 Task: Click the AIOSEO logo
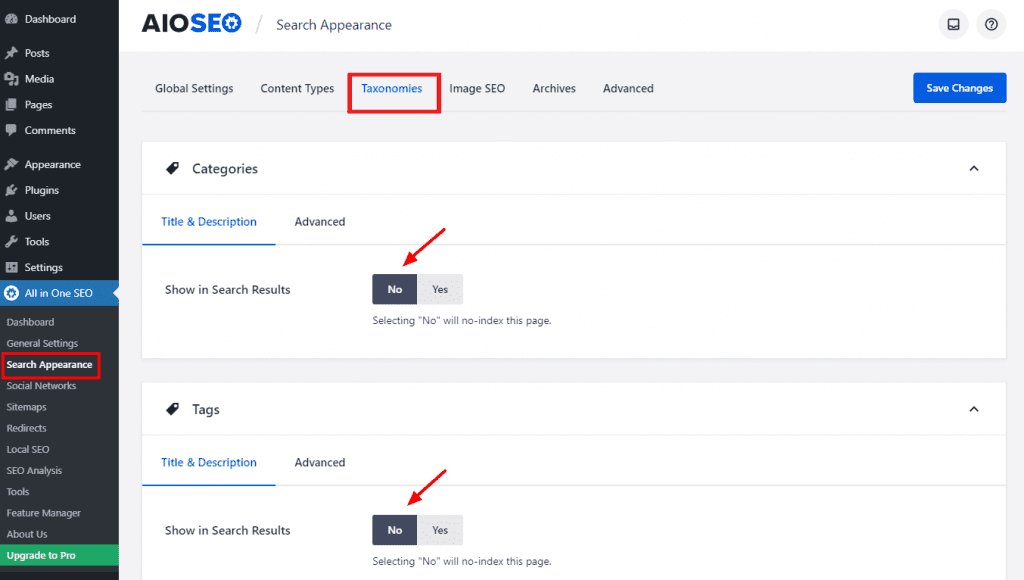point(191,23)
